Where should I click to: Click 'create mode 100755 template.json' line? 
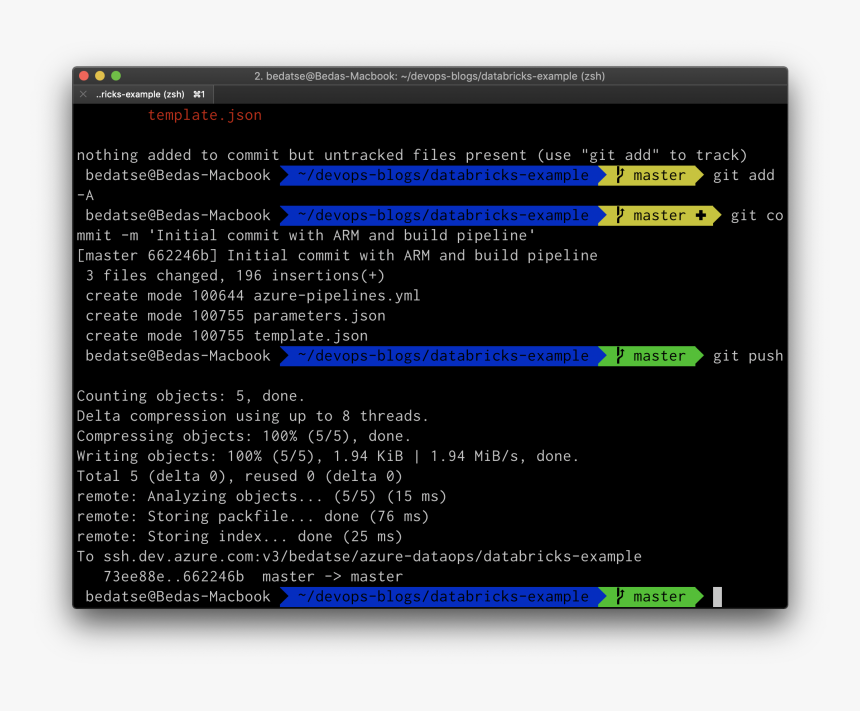pyautogui.click(x=227, y=336)
